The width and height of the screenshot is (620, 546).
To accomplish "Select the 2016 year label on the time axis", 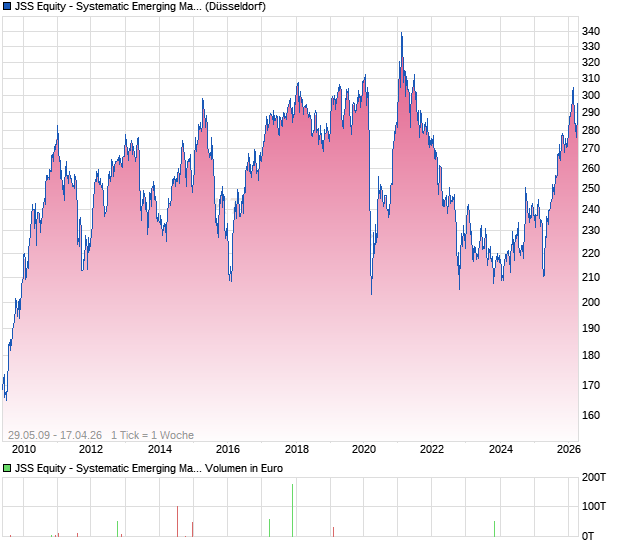I will tap(228, 450).
